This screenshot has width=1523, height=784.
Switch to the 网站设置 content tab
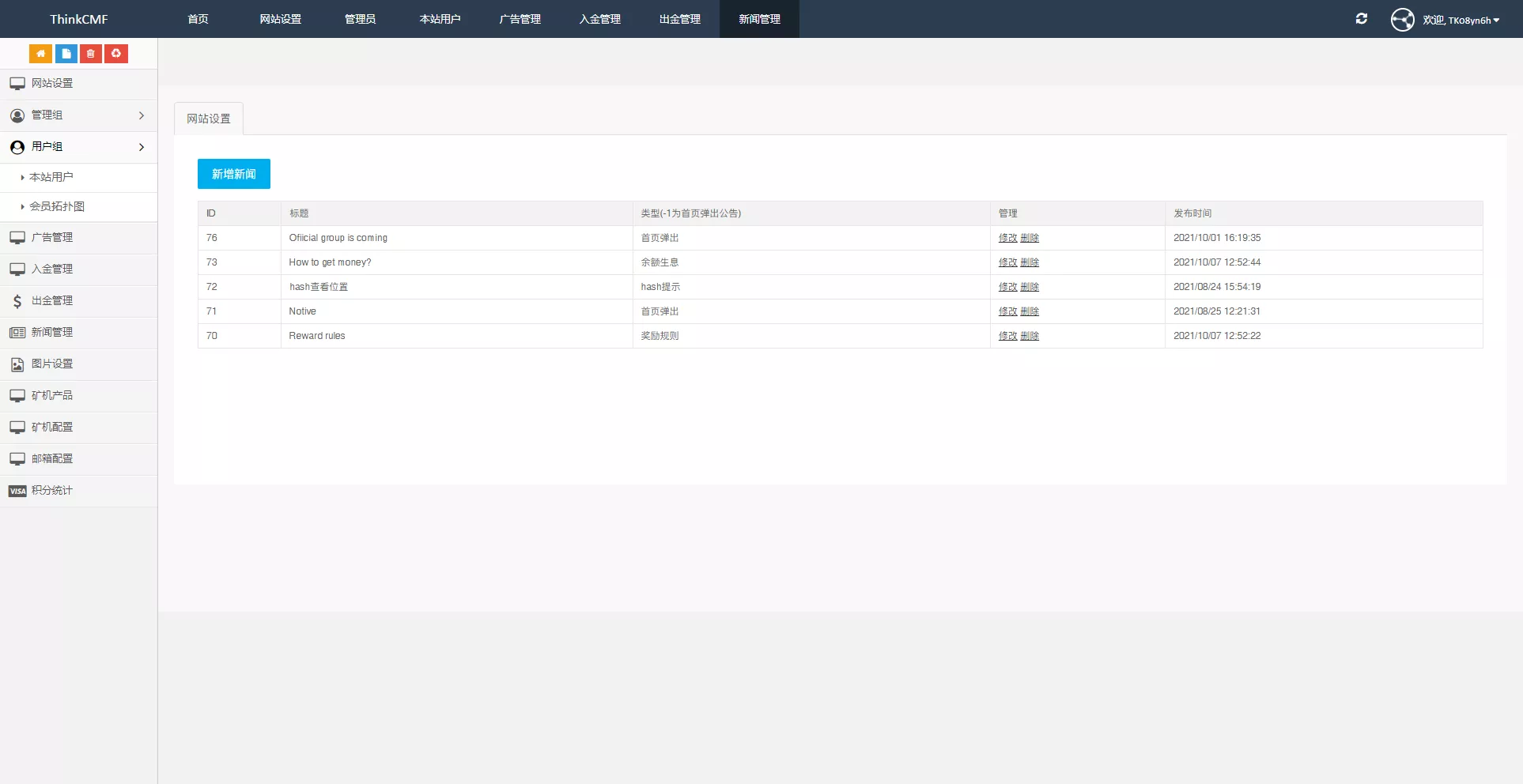[x=209, y=119]
